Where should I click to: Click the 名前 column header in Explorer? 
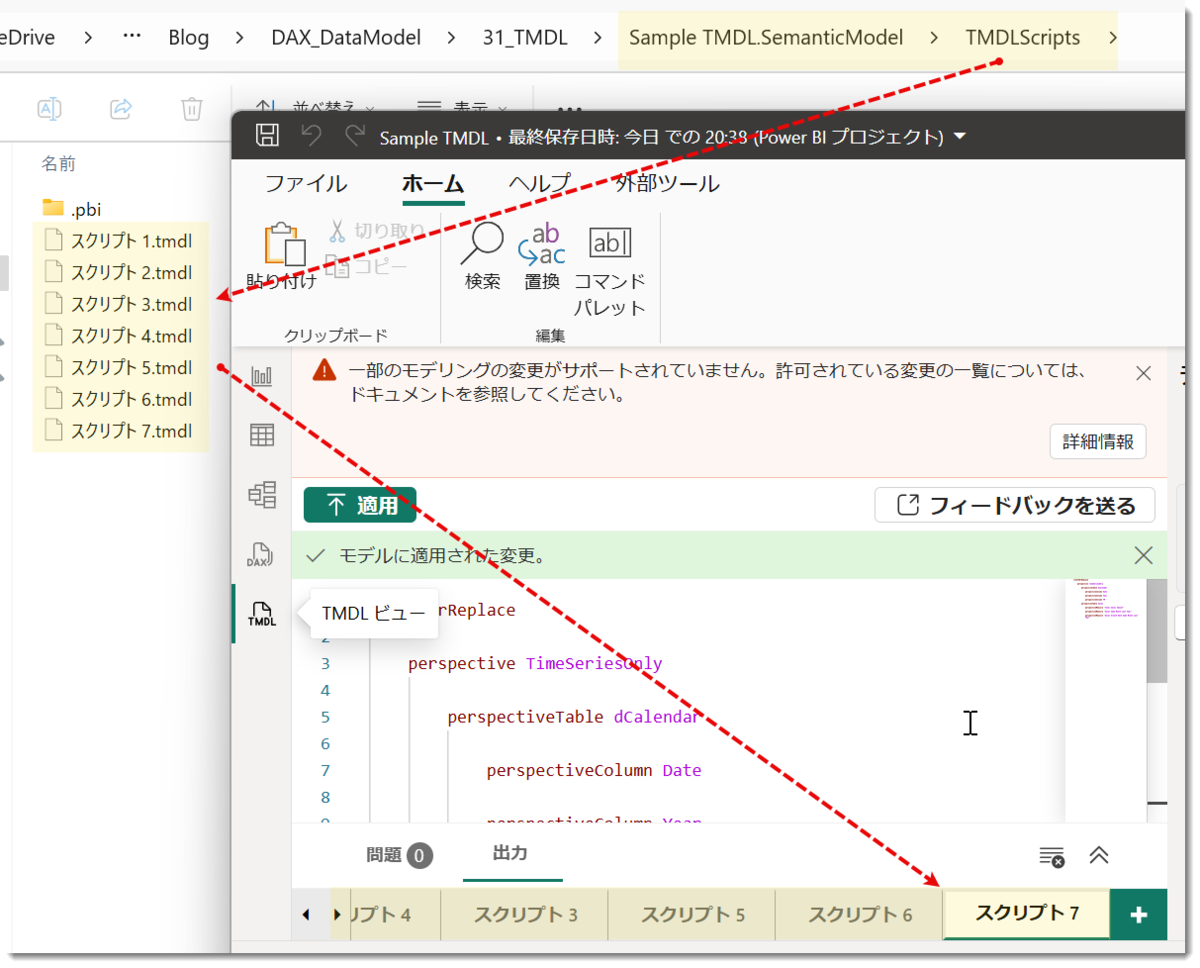click(x=58, y=163)
